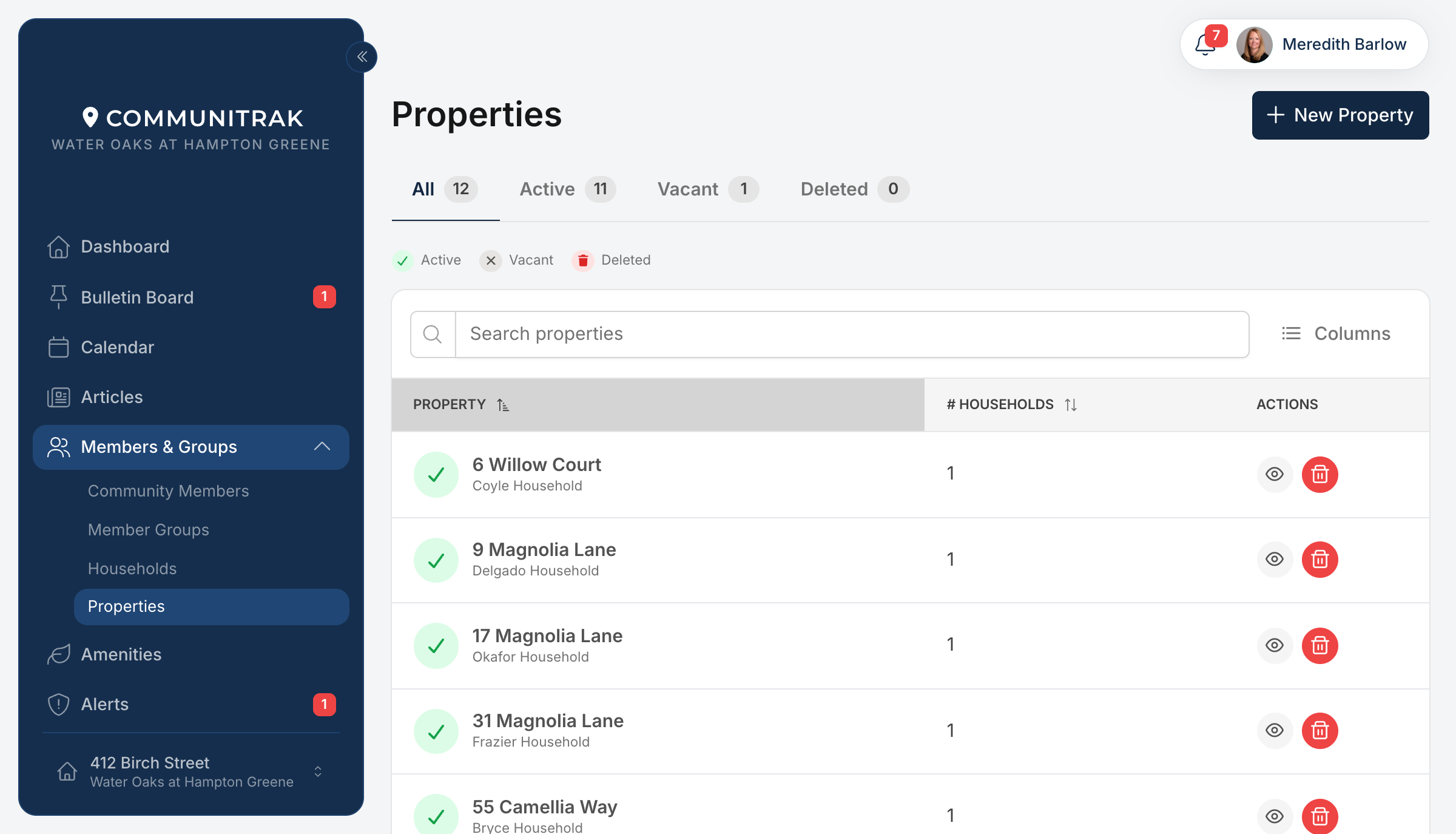1456x834 pixels.
Task: Click the Calendar icon in sidebar
Action: pos(58,347)
